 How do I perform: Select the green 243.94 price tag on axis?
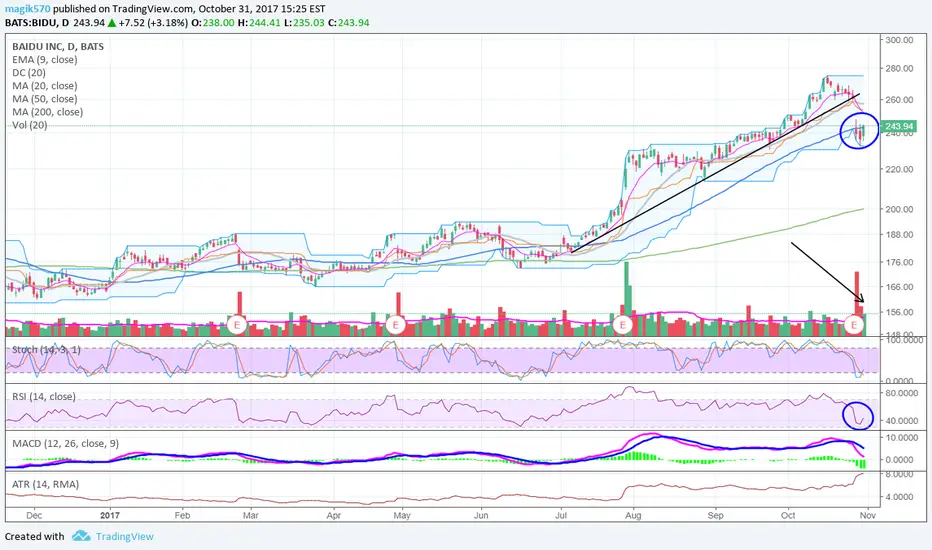click(x=898, y=126)
